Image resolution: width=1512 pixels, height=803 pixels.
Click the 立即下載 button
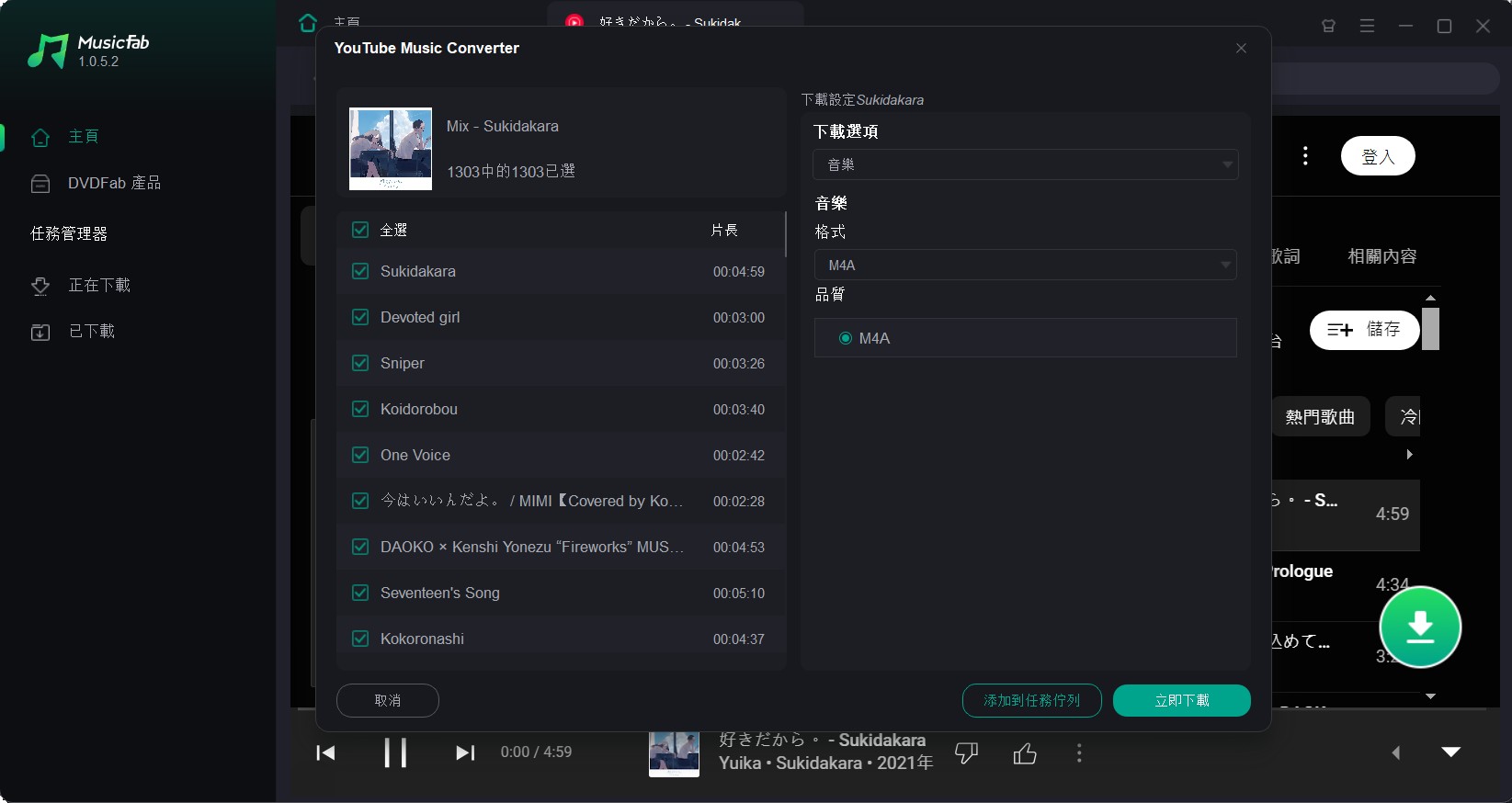click(x=1182, y=700)
